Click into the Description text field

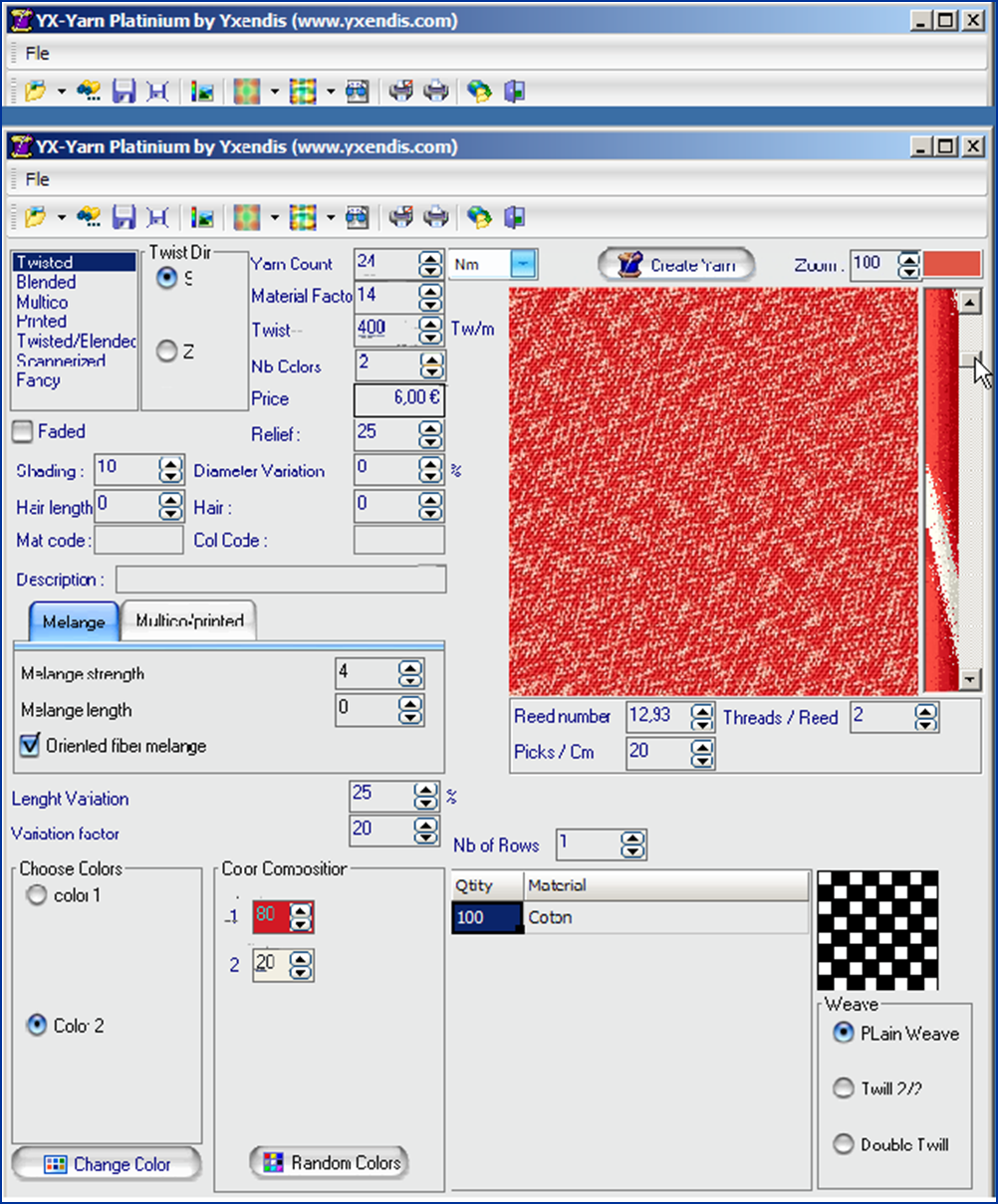point(281,580)
